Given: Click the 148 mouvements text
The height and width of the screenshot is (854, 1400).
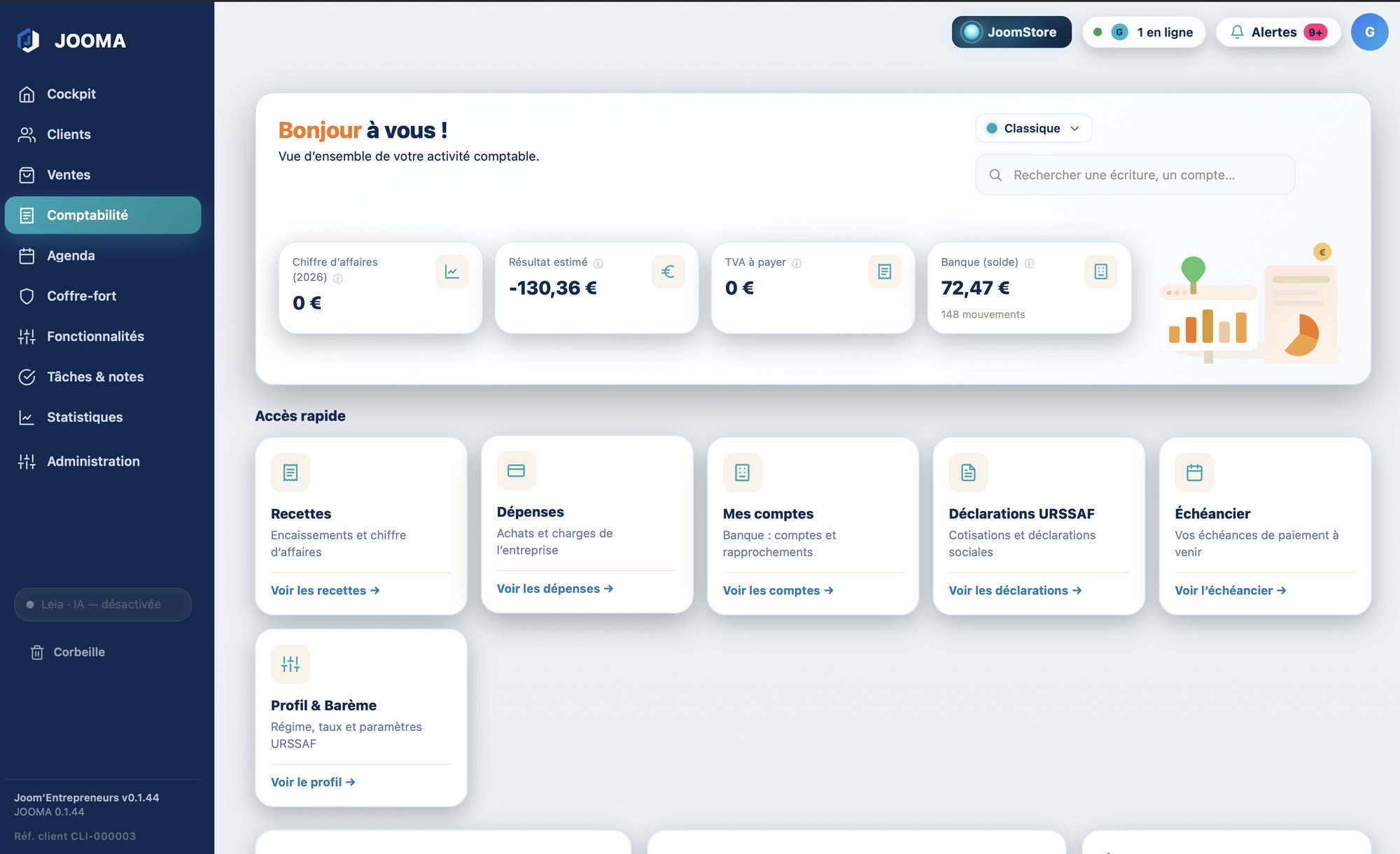Looking at the screenshot, I should (x=983, y=315).
